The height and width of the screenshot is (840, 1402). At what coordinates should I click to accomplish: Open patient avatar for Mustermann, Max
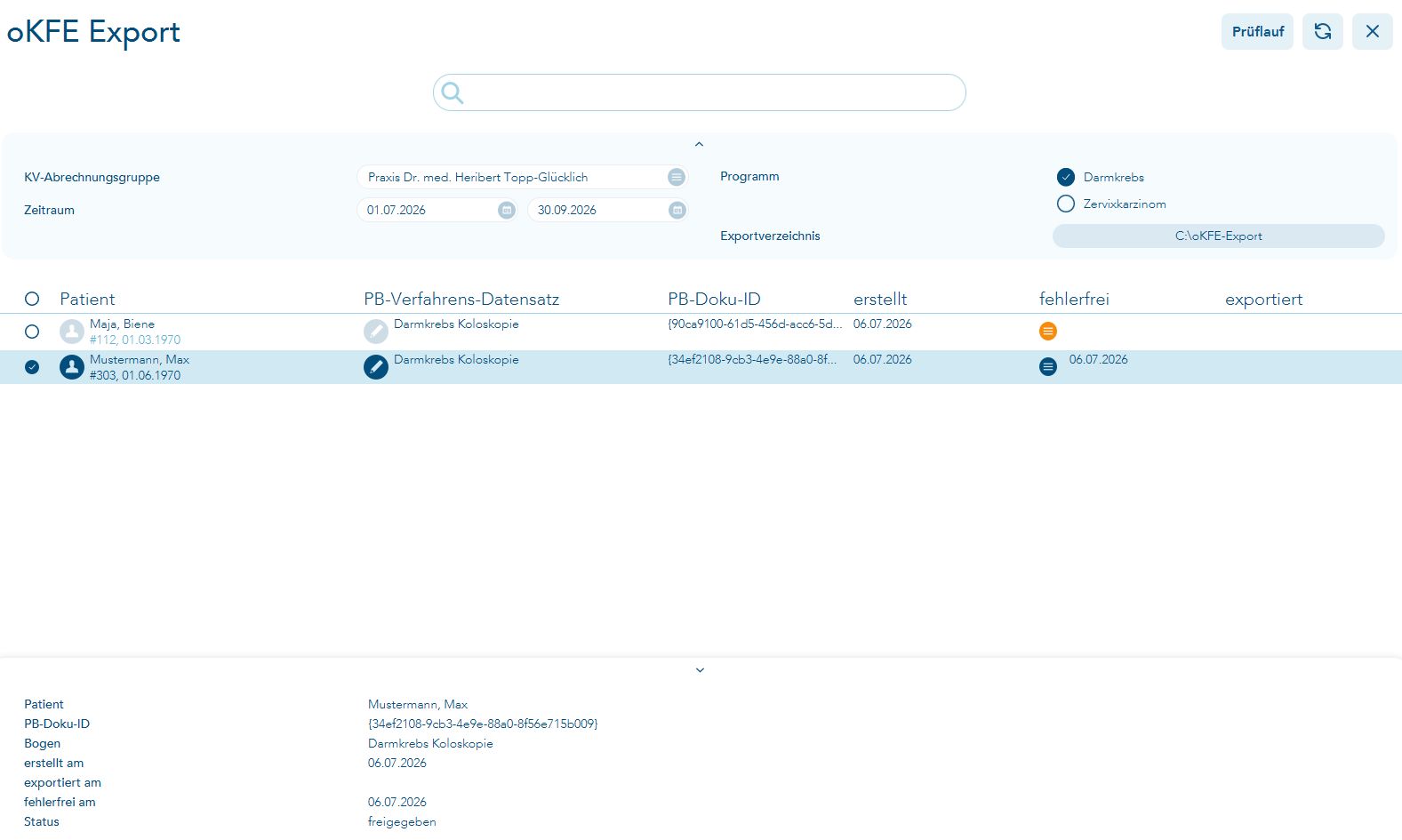coord(72,367)
